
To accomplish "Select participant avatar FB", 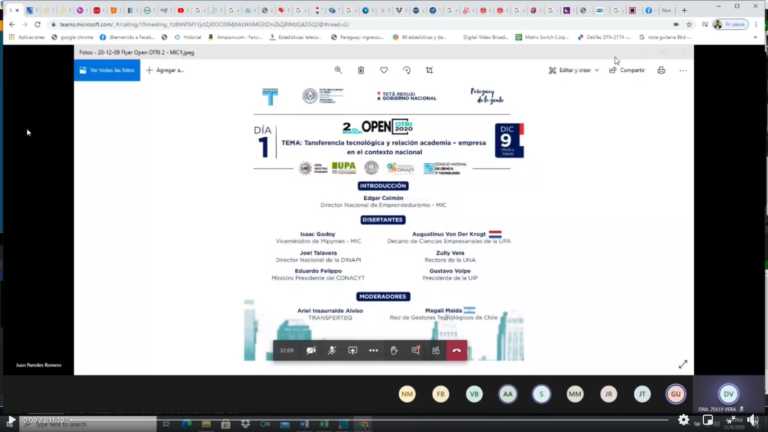I will (x=440, y=394).
